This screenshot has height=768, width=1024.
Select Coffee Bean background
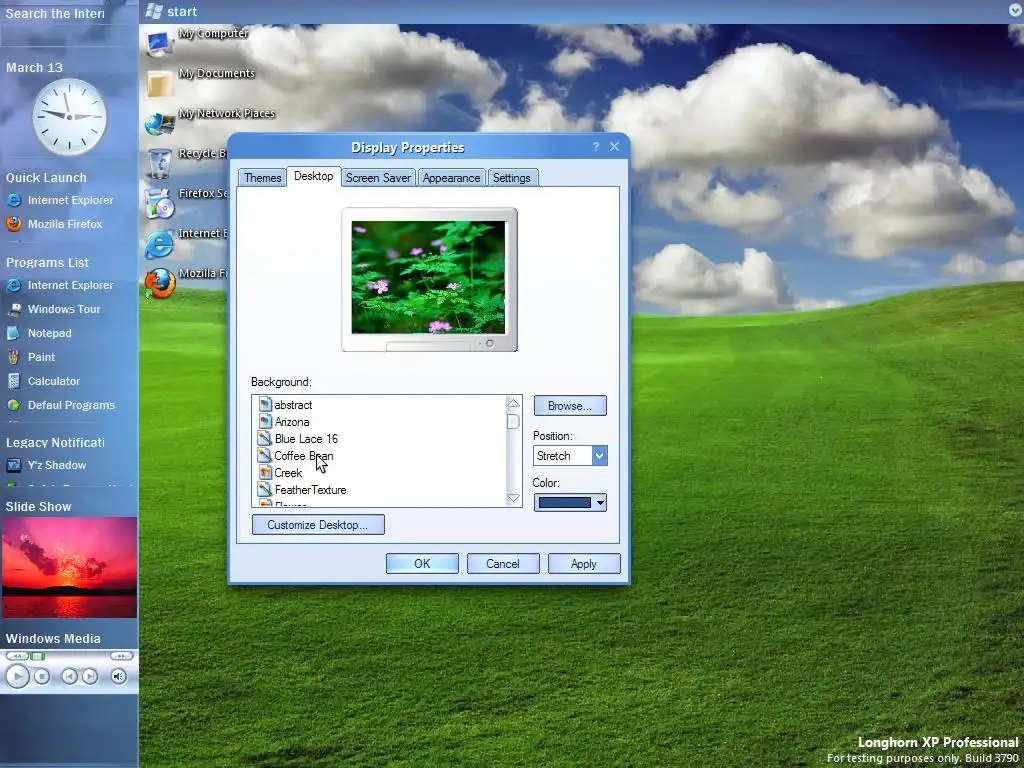(x=296, y=456)
